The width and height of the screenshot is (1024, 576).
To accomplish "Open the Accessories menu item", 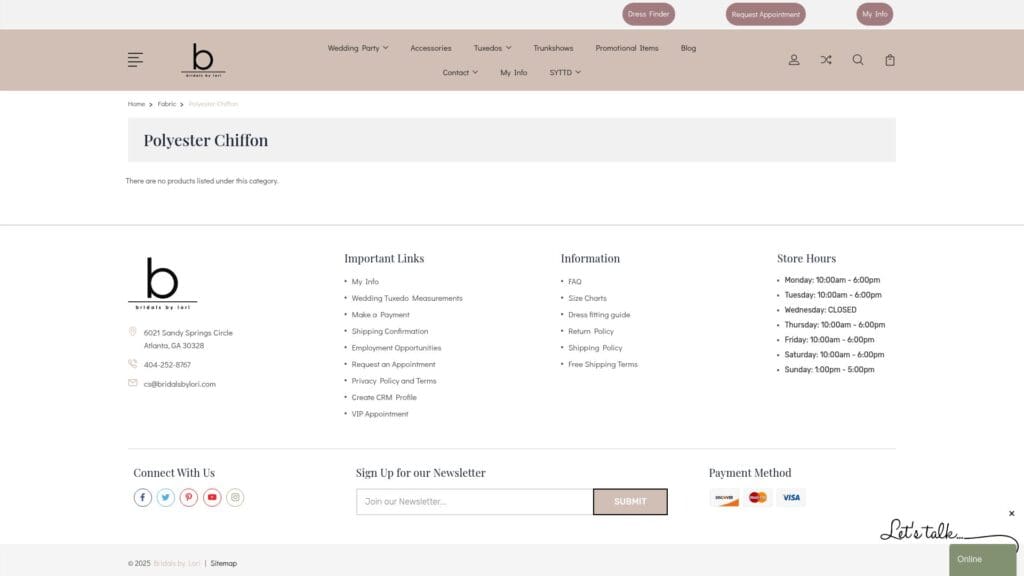I will click(430, 48).
